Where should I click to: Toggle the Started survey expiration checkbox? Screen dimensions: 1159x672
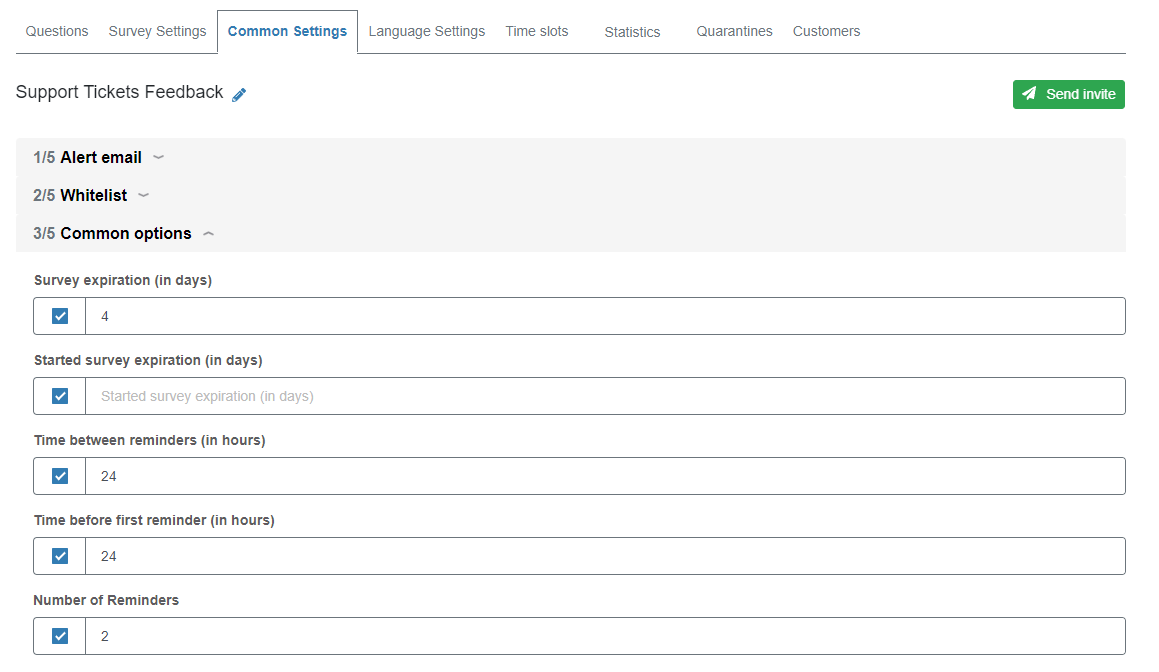[60, 396]
